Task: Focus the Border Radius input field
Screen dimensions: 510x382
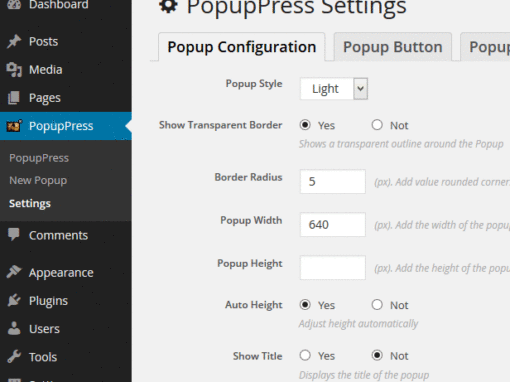Action: point(333,182)
